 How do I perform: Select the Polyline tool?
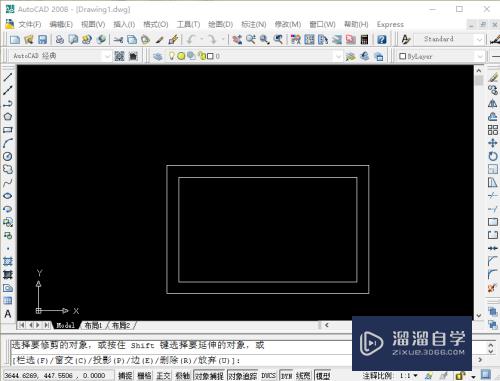coord(8,103)
